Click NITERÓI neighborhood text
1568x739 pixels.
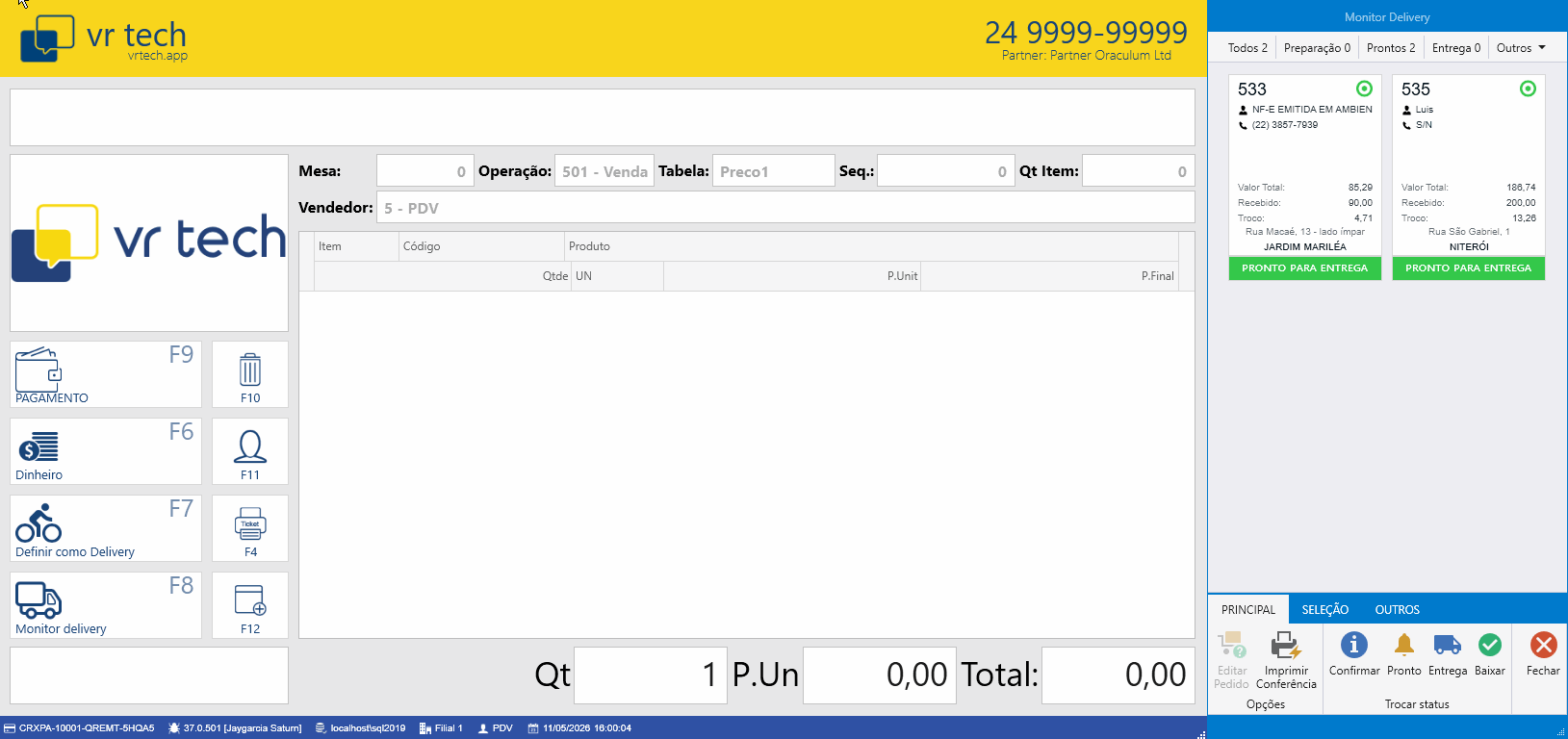(x=1469, y=247)
